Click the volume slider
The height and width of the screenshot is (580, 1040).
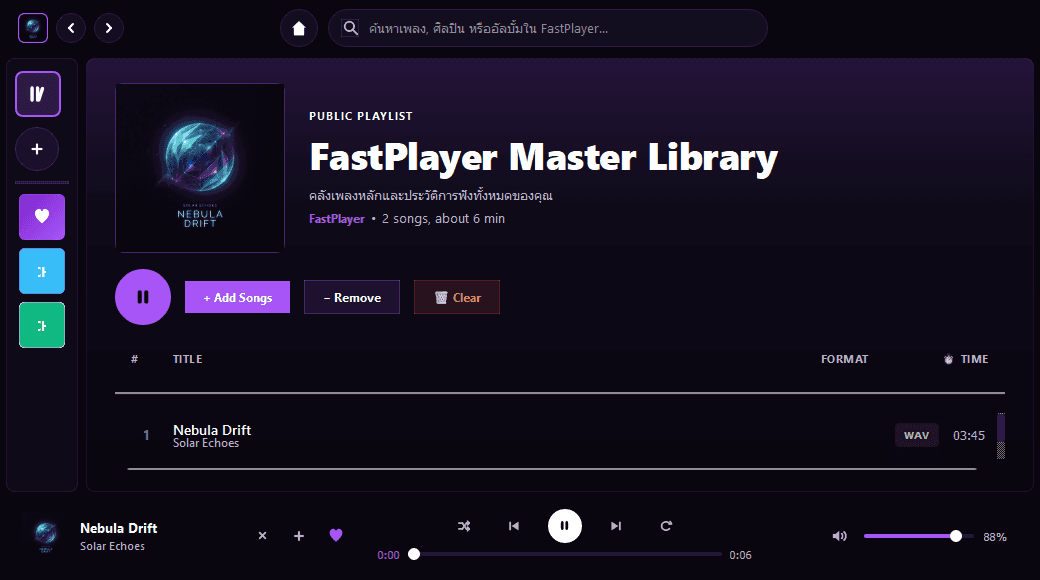[x=919, y=536]
